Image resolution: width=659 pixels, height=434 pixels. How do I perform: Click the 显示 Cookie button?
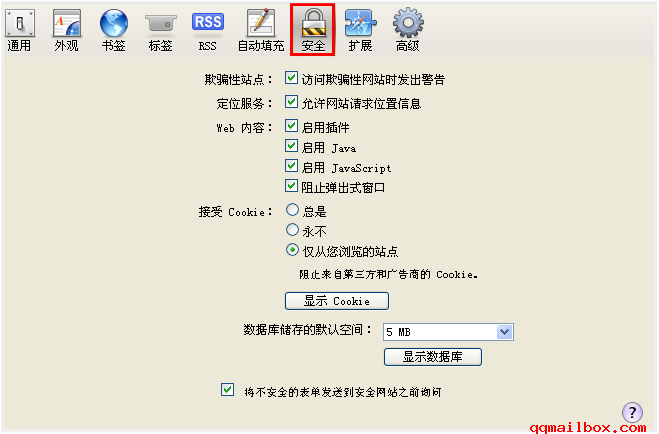pos(337,301)
